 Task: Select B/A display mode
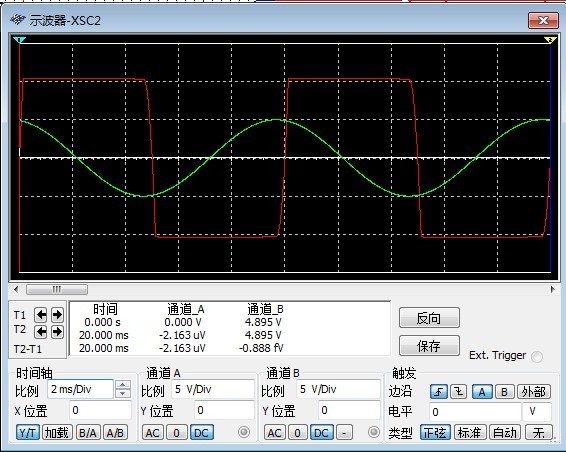click(x=88, y=433)
